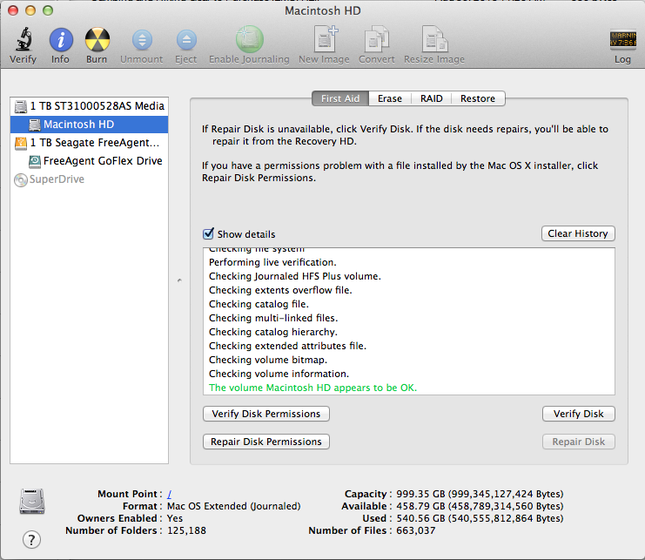Select FreeAgent GoFlex Drive volume
The image size is (645, 560).
89,161
